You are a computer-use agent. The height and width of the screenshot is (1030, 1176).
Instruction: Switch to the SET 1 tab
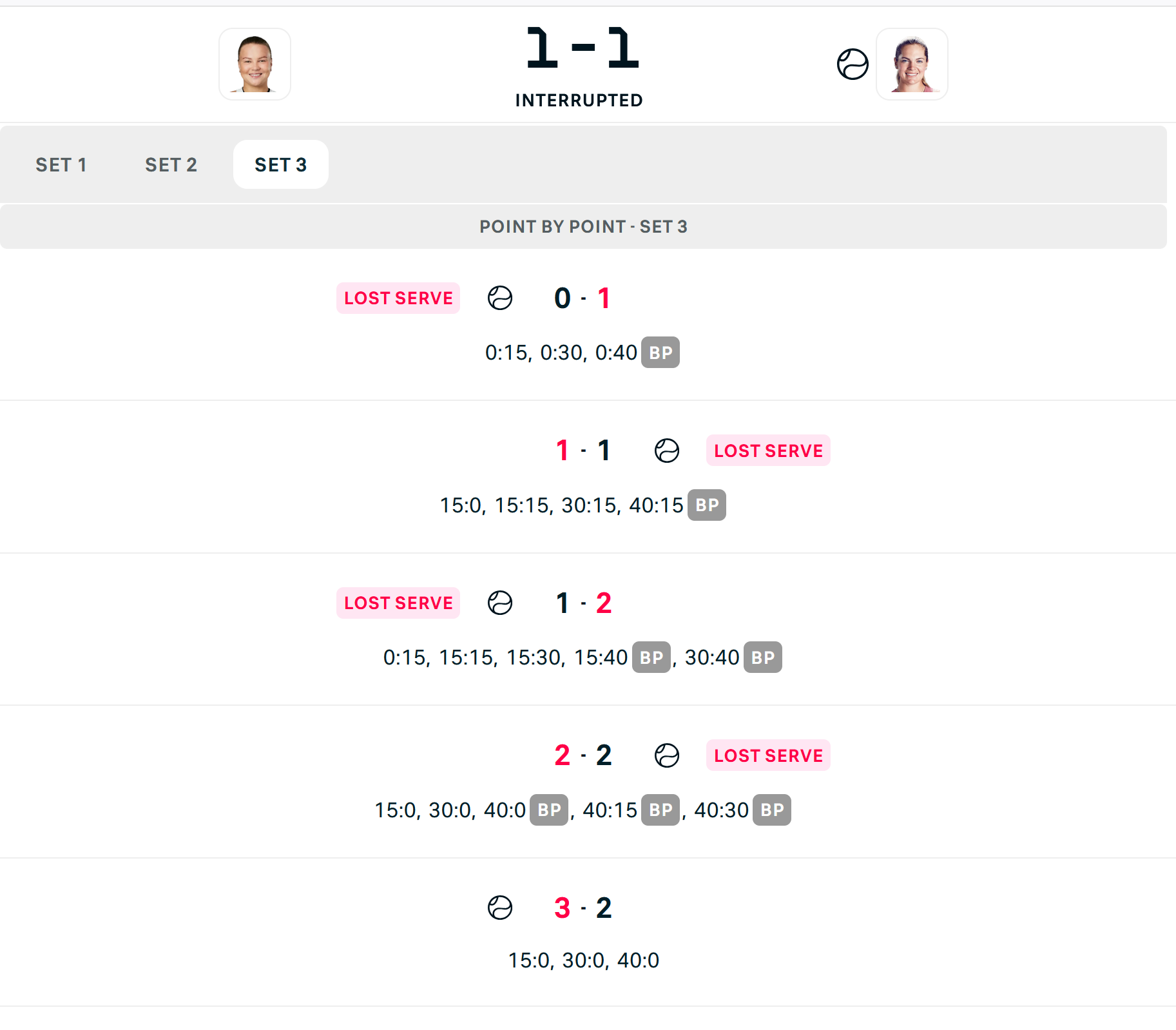click(x=61, y=164)
